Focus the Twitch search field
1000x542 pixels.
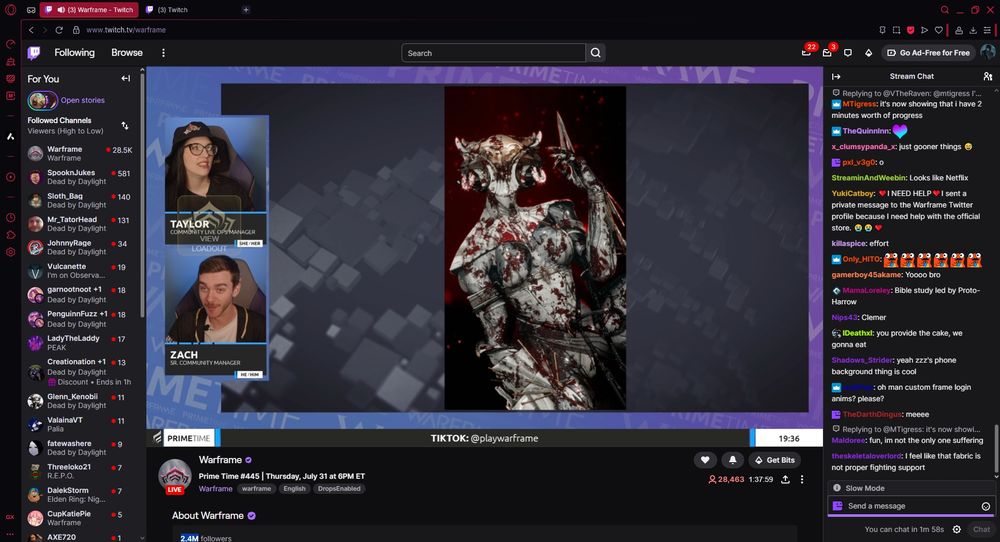point(493,53)
